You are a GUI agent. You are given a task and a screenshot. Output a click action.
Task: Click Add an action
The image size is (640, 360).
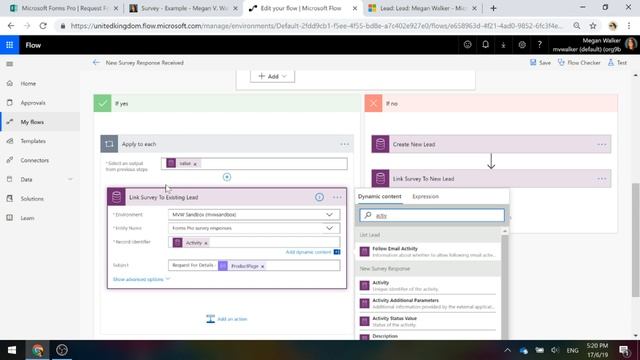coord(227,319)
